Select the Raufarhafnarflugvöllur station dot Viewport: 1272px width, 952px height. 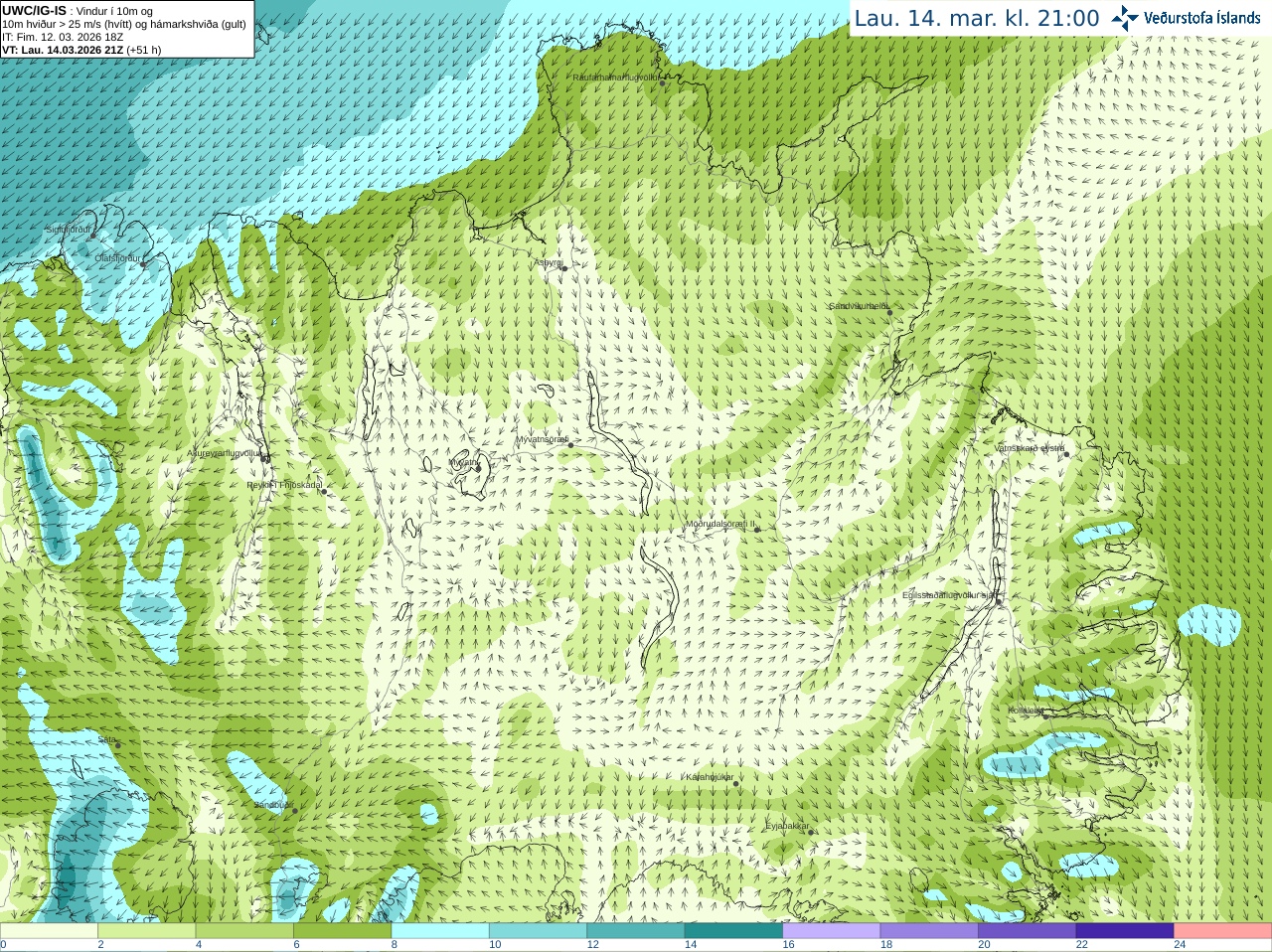(663, 83)
